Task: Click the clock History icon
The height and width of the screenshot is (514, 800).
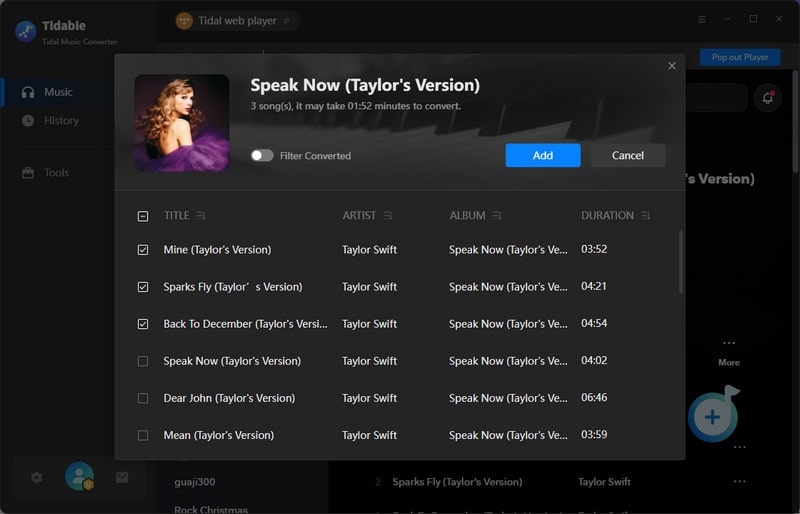Action: point(28,120)
